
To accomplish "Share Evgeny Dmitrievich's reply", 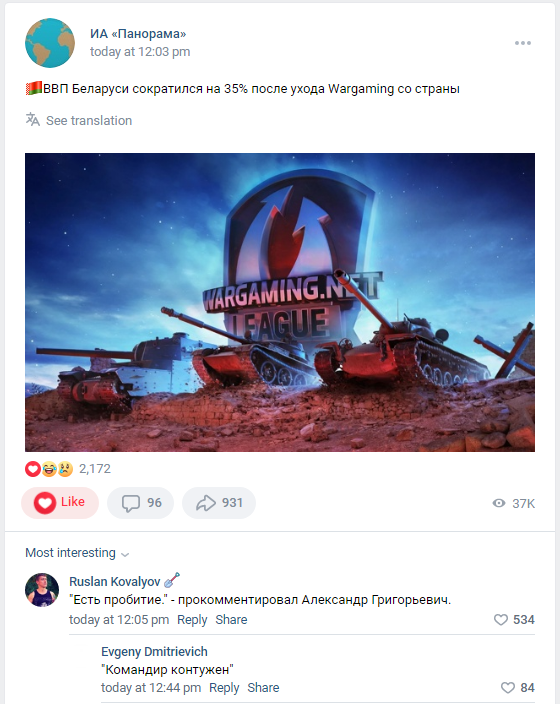I will click(x=263, y=688).
